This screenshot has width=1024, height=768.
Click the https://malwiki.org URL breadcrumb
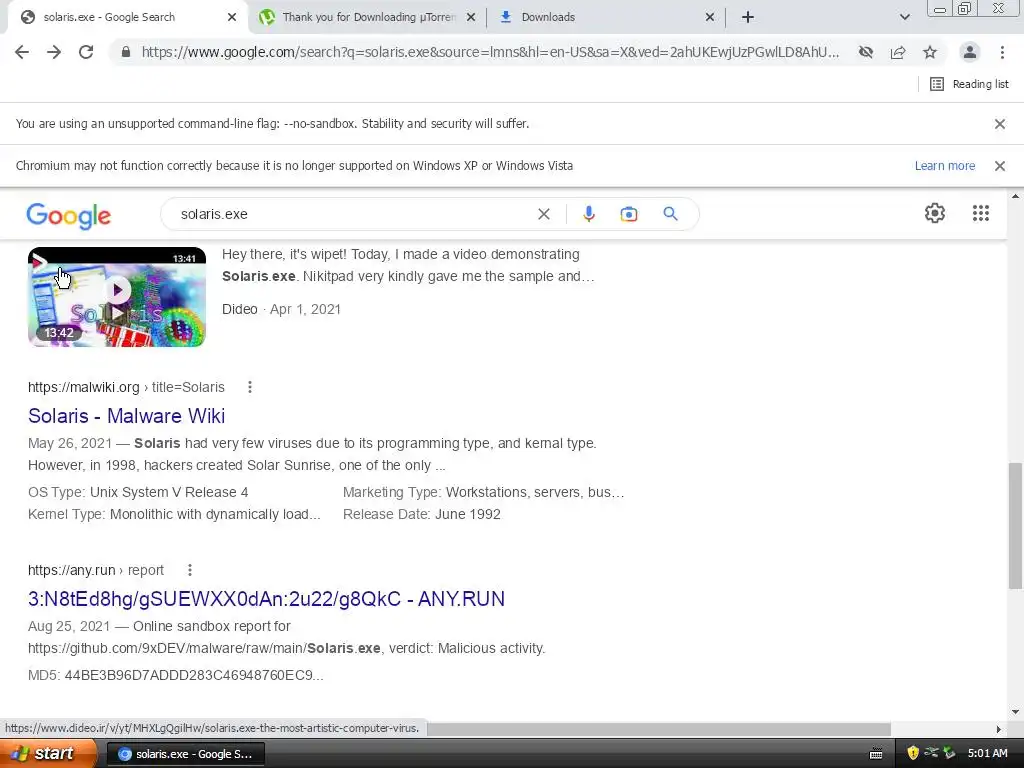126,387
